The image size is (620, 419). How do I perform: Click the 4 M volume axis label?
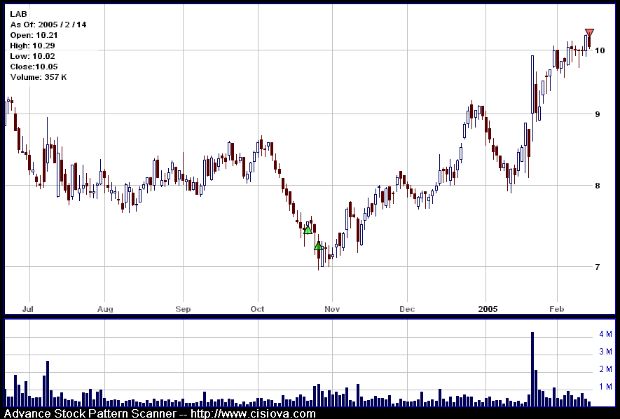pos(605,334)
